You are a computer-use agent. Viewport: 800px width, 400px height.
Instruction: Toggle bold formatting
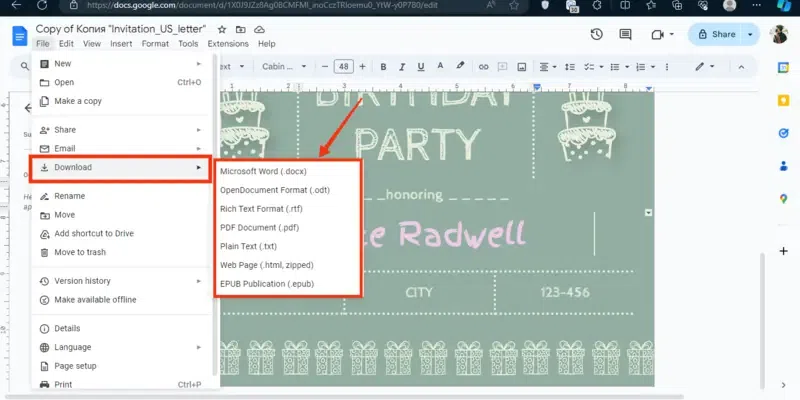tap(383, 67)
